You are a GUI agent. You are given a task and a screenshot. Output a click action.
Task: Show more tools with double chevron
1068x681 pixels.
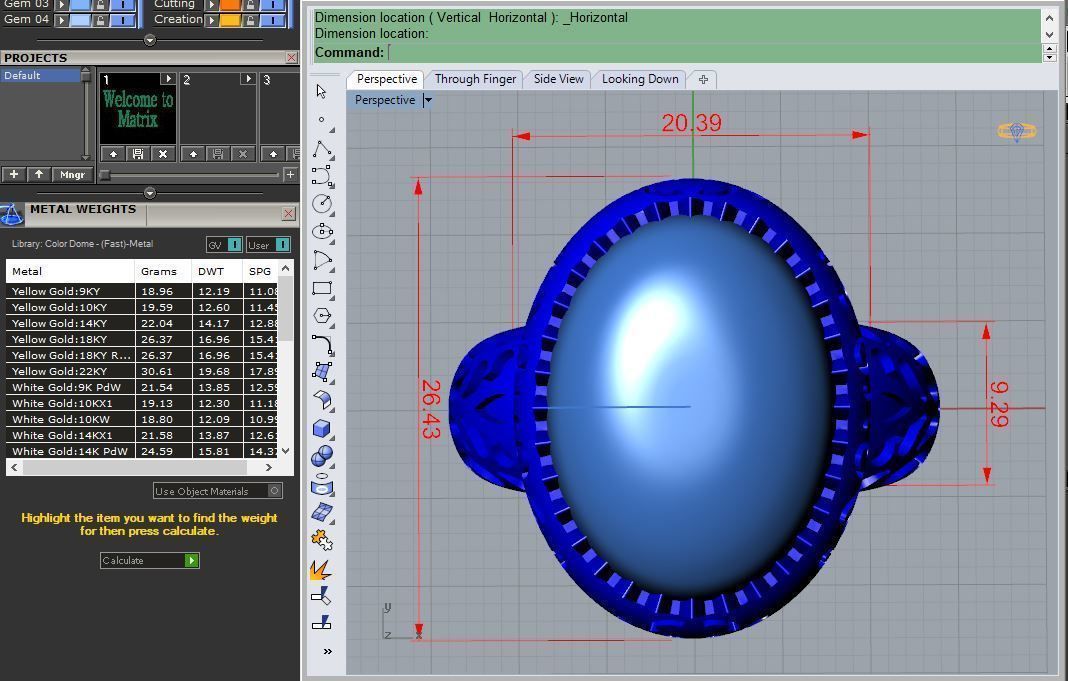(x=328, y=652)
